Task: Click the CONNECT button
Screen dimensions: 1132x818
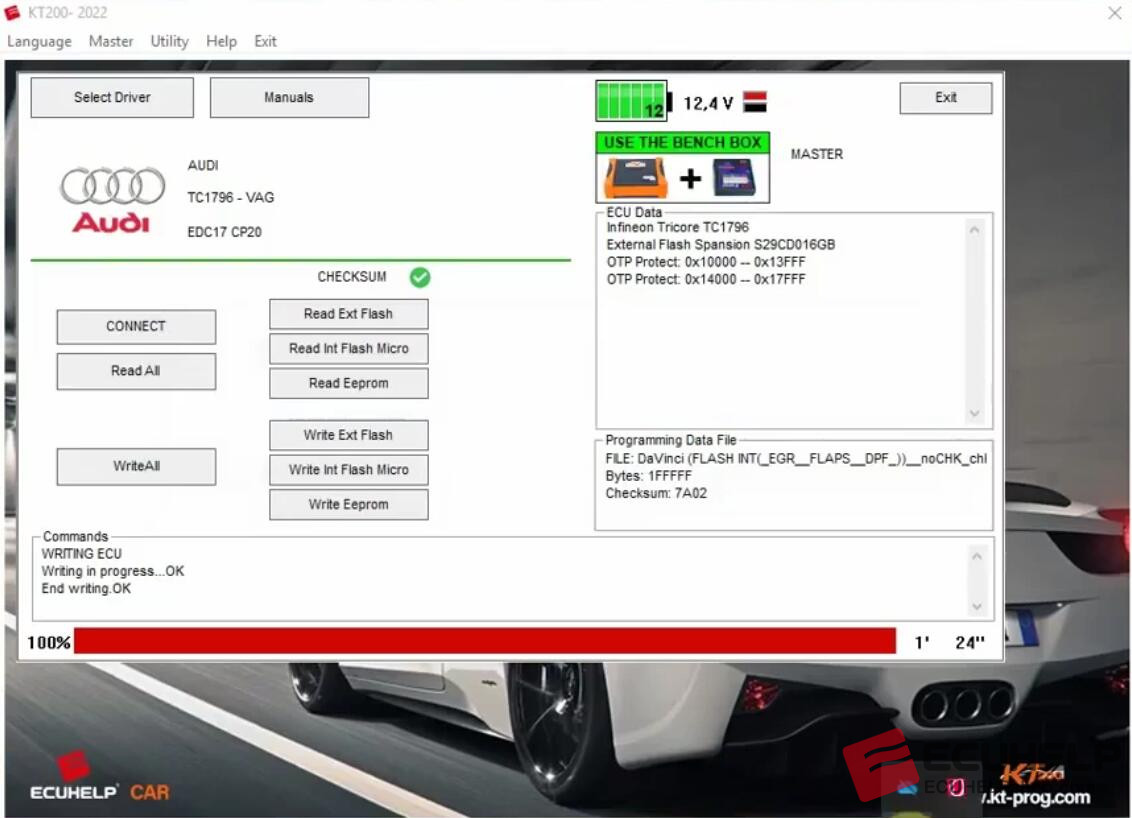Action: [x=136, y=326]
